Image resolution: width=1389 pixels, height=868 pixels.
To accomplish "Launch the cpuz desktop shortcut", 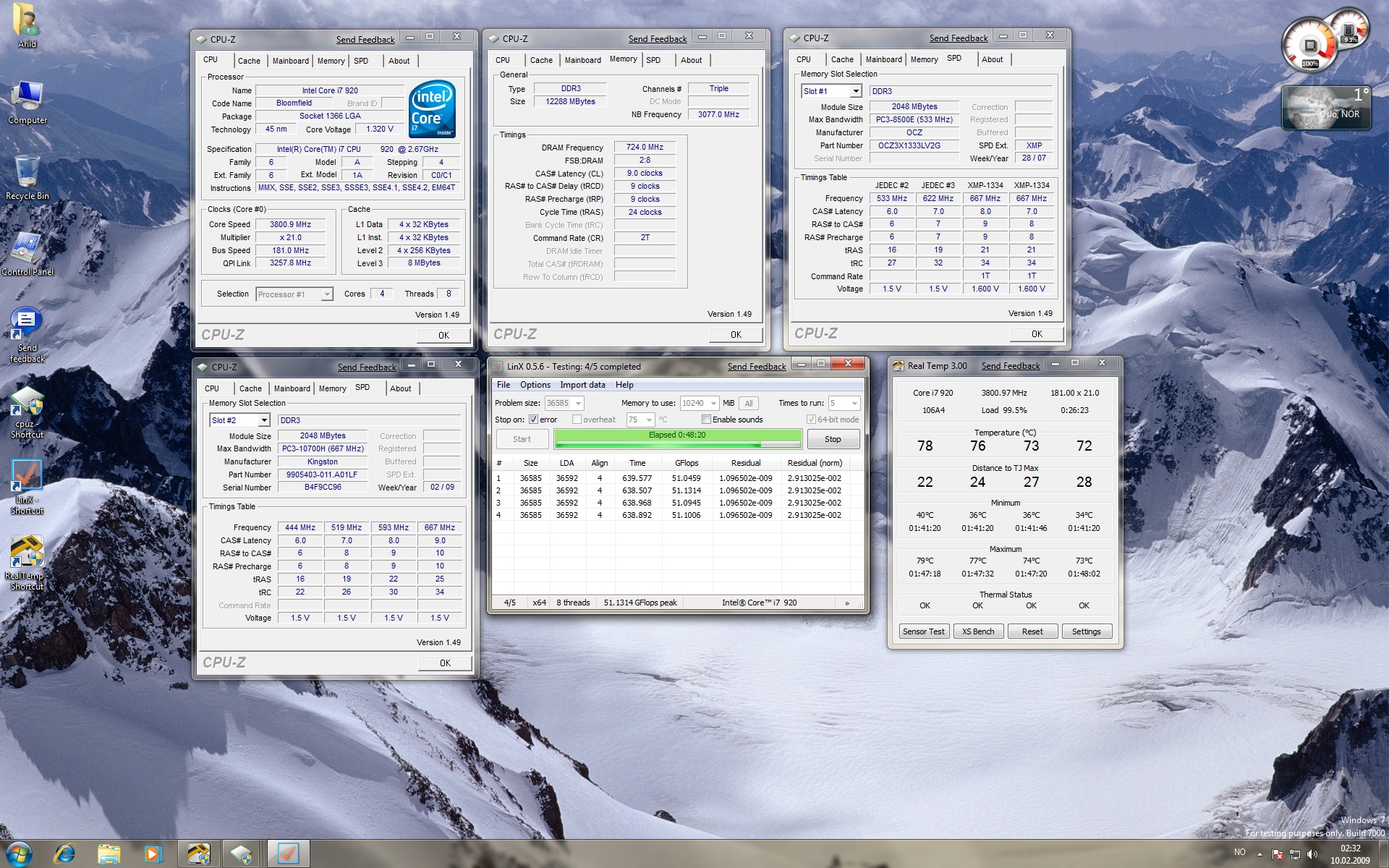I will tap(27, 412).
